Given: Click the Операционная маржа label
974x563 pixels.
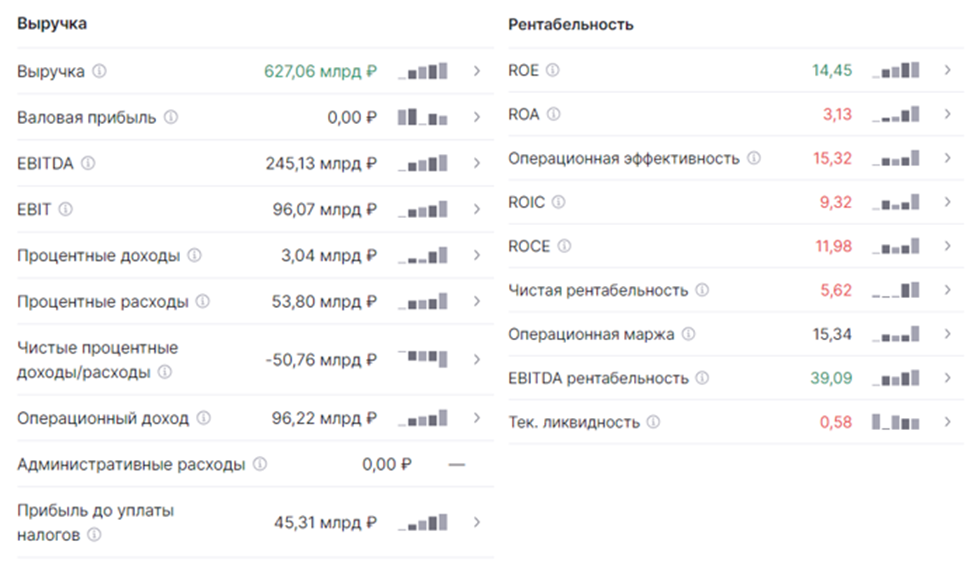Looking at the screenshot, I should 591,334.
